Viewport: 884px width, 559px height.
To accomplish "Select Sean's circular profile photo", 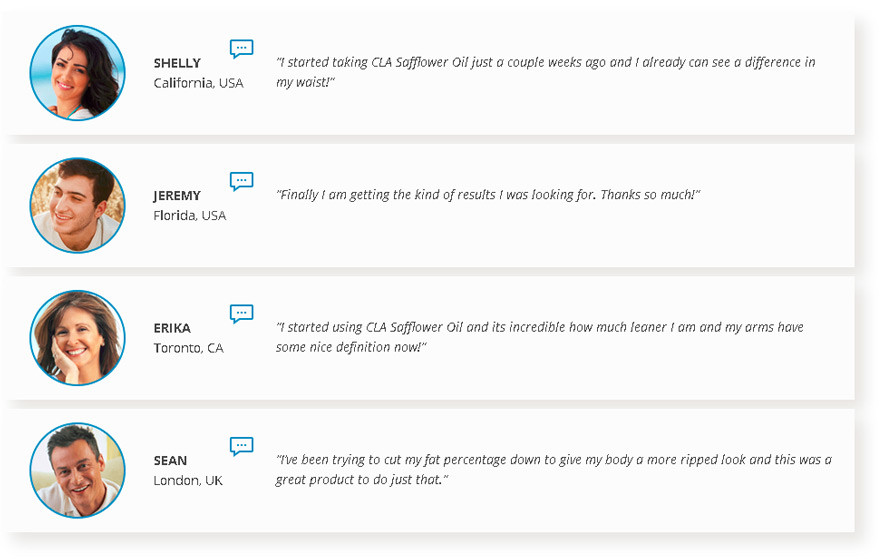I will 77,470.
